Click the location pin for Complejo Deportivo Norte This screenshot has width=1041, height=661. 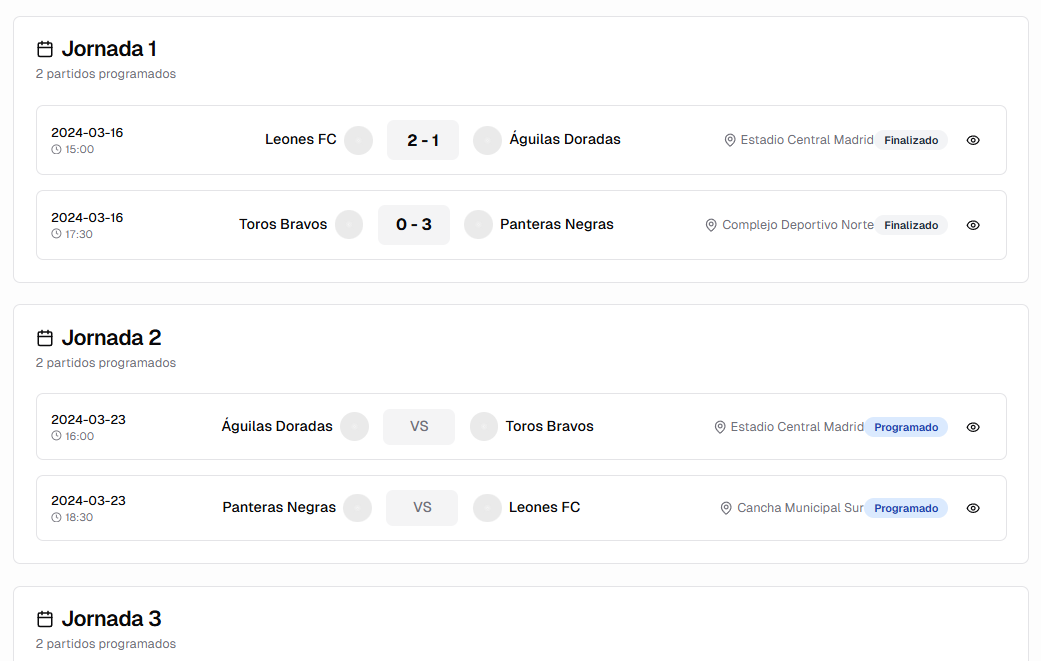(711, 225)
